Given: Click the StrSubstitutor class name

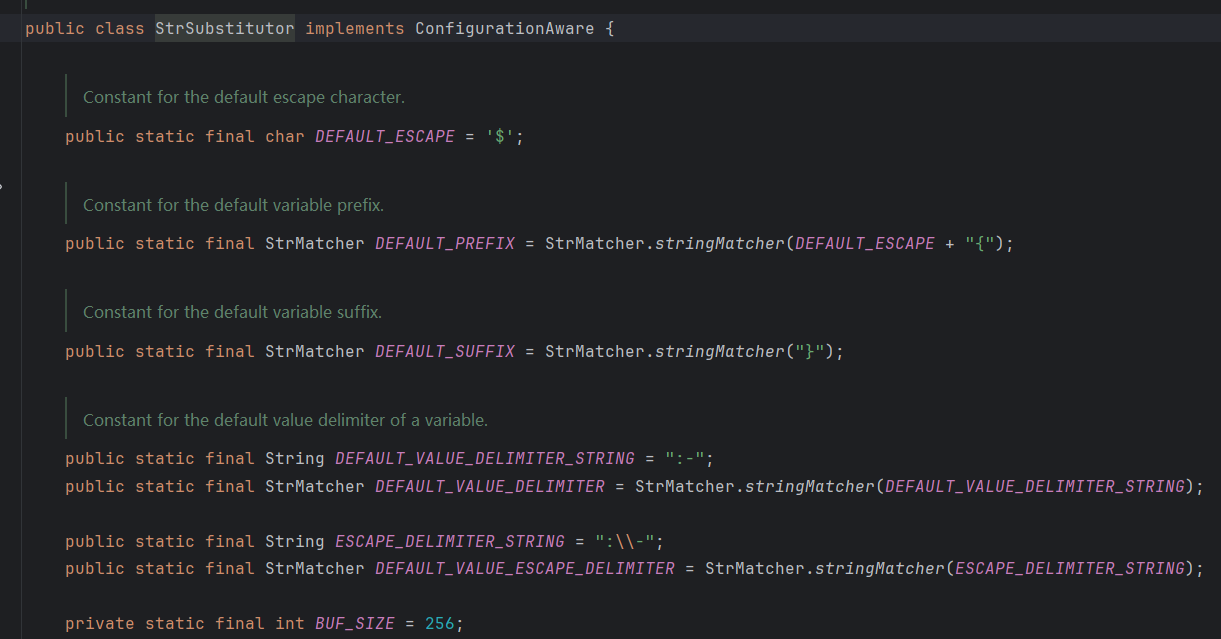Looking at the screenshot, I should [224, 28].
